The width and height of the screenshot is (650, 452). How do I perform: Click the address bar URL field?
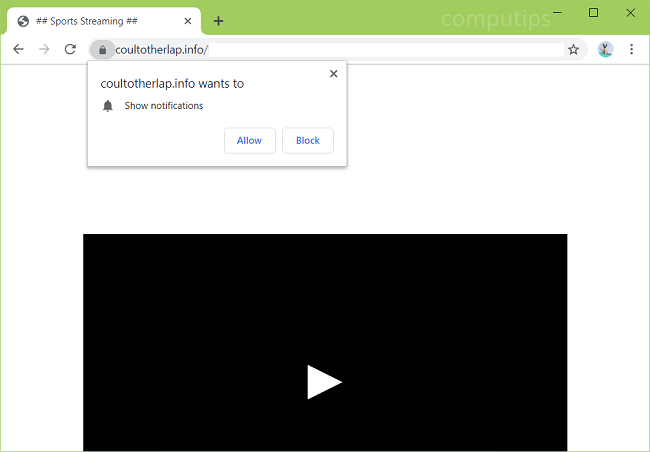[330, 49]
